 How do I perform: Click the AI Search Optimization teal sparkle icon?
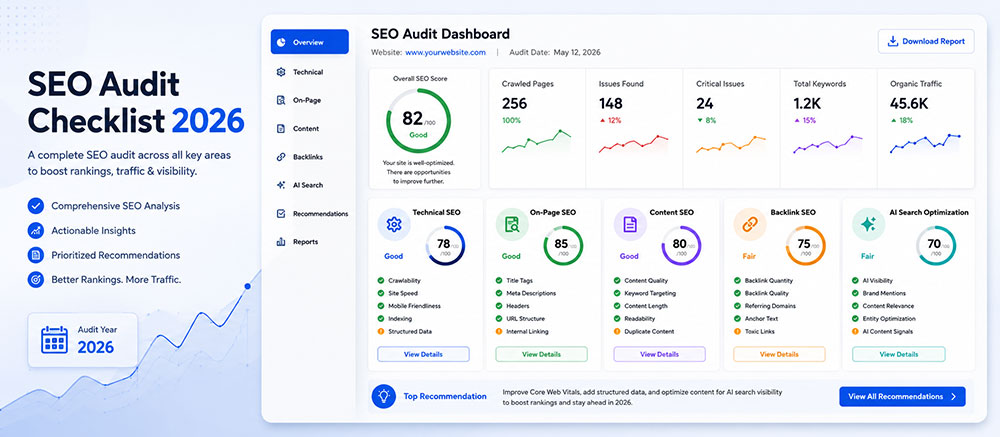point(868,225)
